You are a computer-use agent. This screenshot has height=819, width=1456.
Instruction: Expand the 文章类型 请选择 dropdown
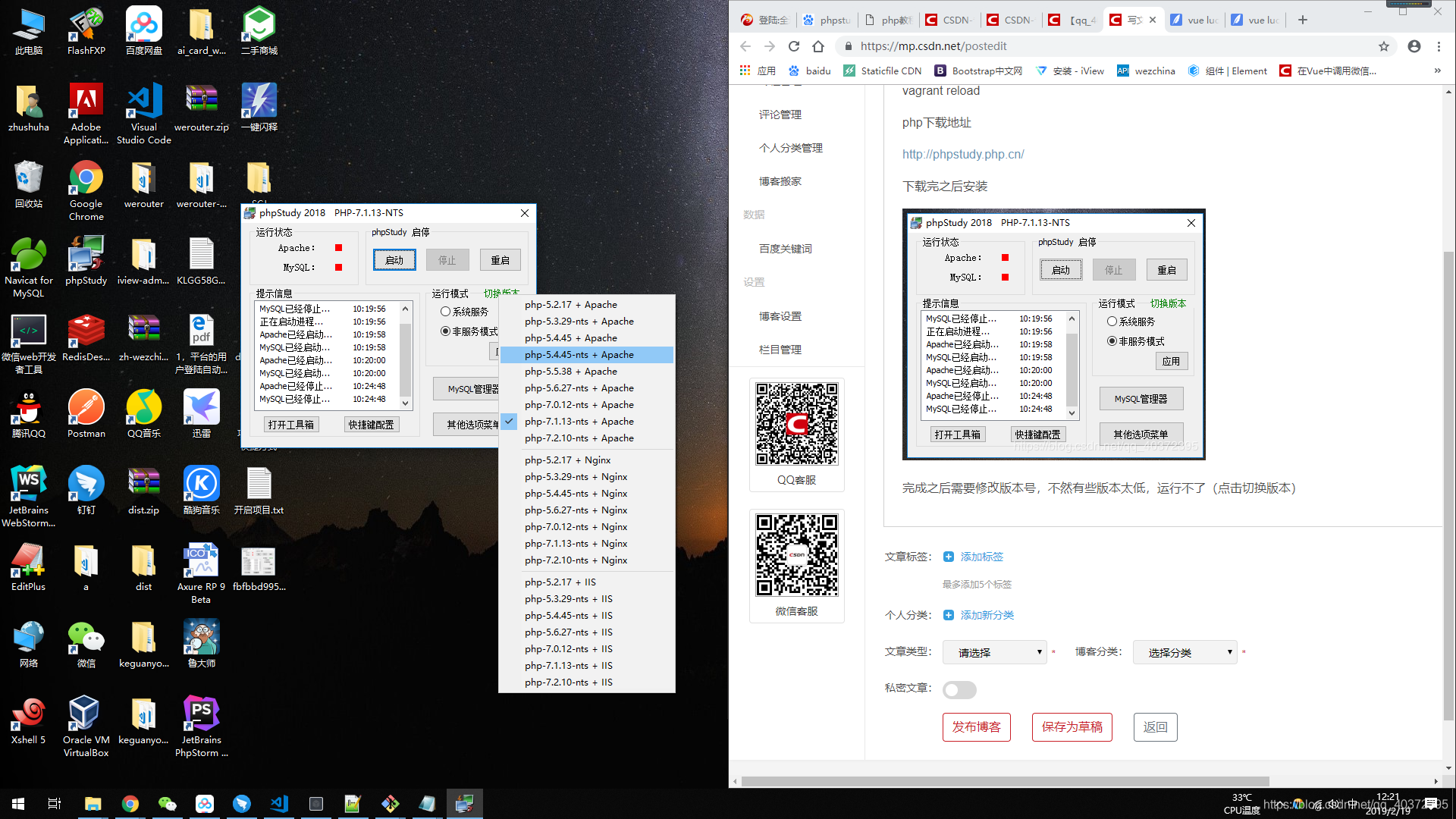click(x=995, y=652)
